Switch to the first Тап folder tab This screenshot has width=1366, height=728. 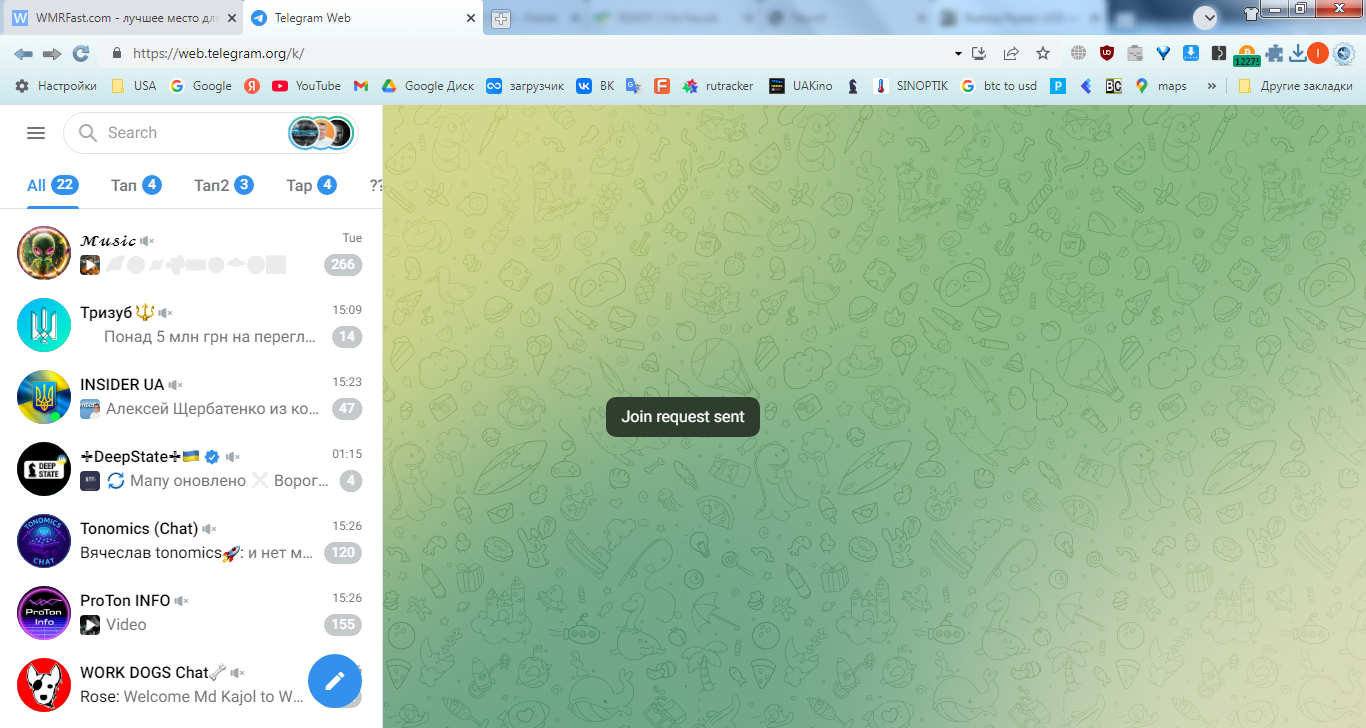136,185
